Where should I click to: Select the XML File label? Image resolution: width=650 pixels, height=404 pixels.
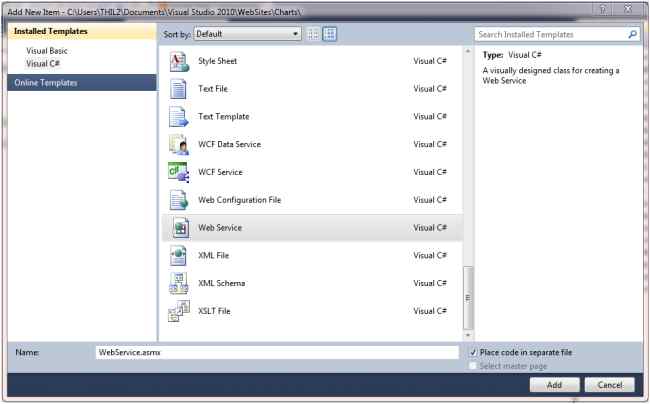coord(213,256)
